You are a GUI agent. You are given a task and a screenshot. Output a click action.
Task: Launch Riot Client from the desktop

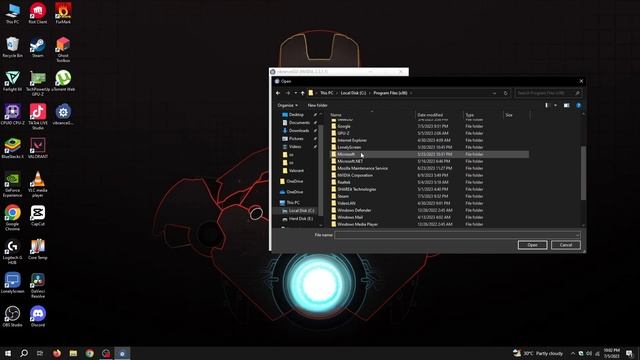pyautogui.click(x=38, y=13)
